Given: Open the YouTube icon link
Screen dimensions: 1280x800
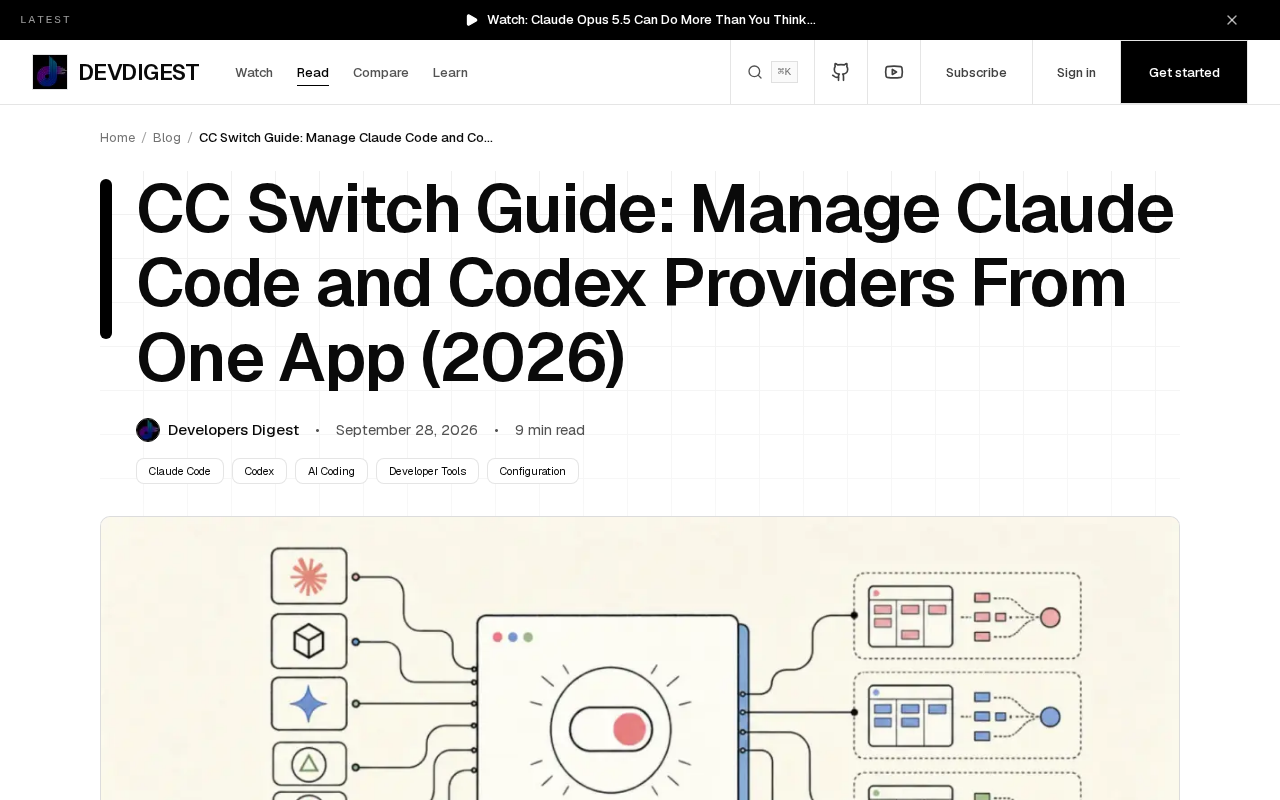Looking at the screenshot, I should tap(894, 72).
